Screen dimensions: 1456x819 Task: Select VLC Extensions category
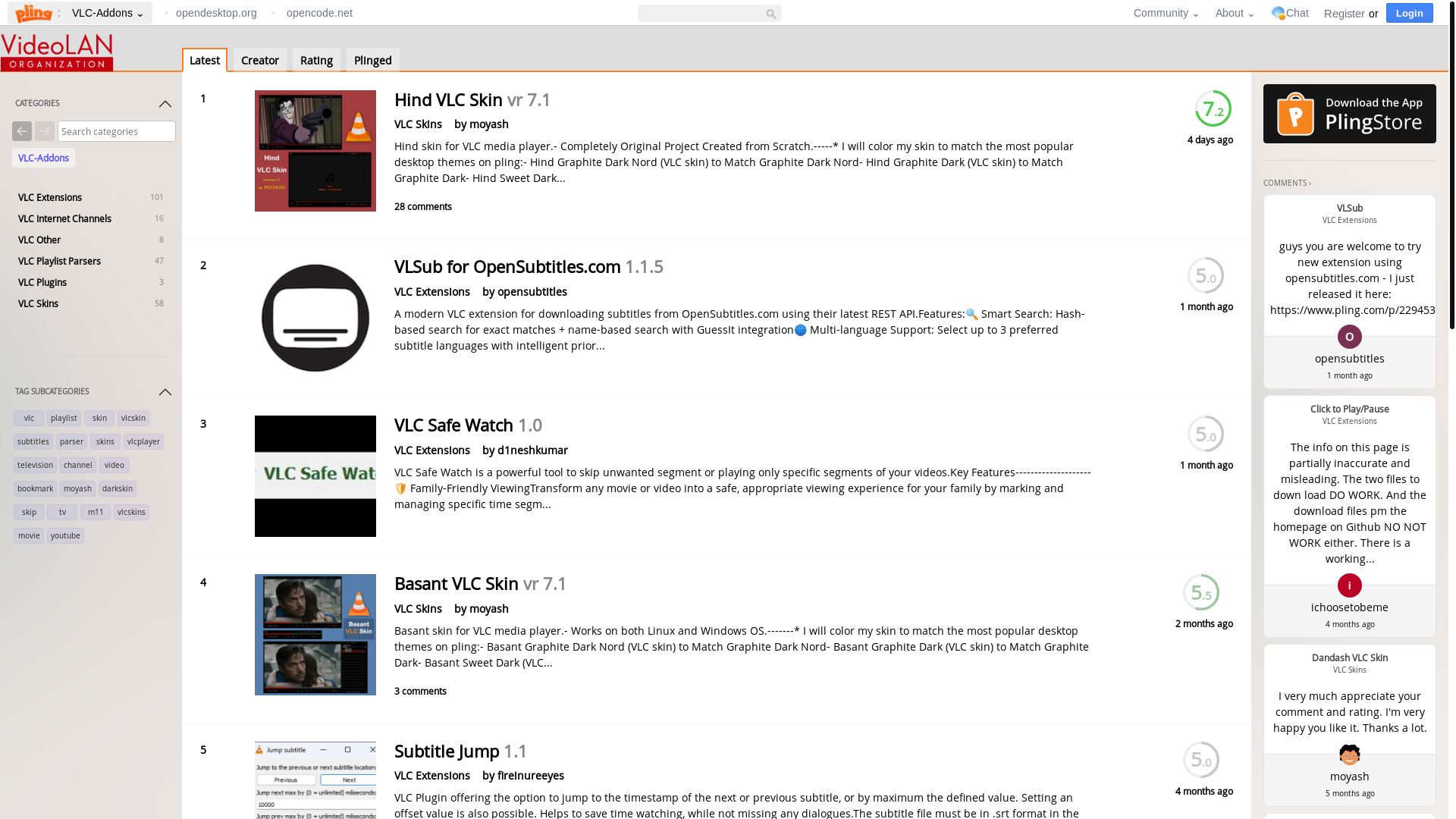tap(50, 197)
